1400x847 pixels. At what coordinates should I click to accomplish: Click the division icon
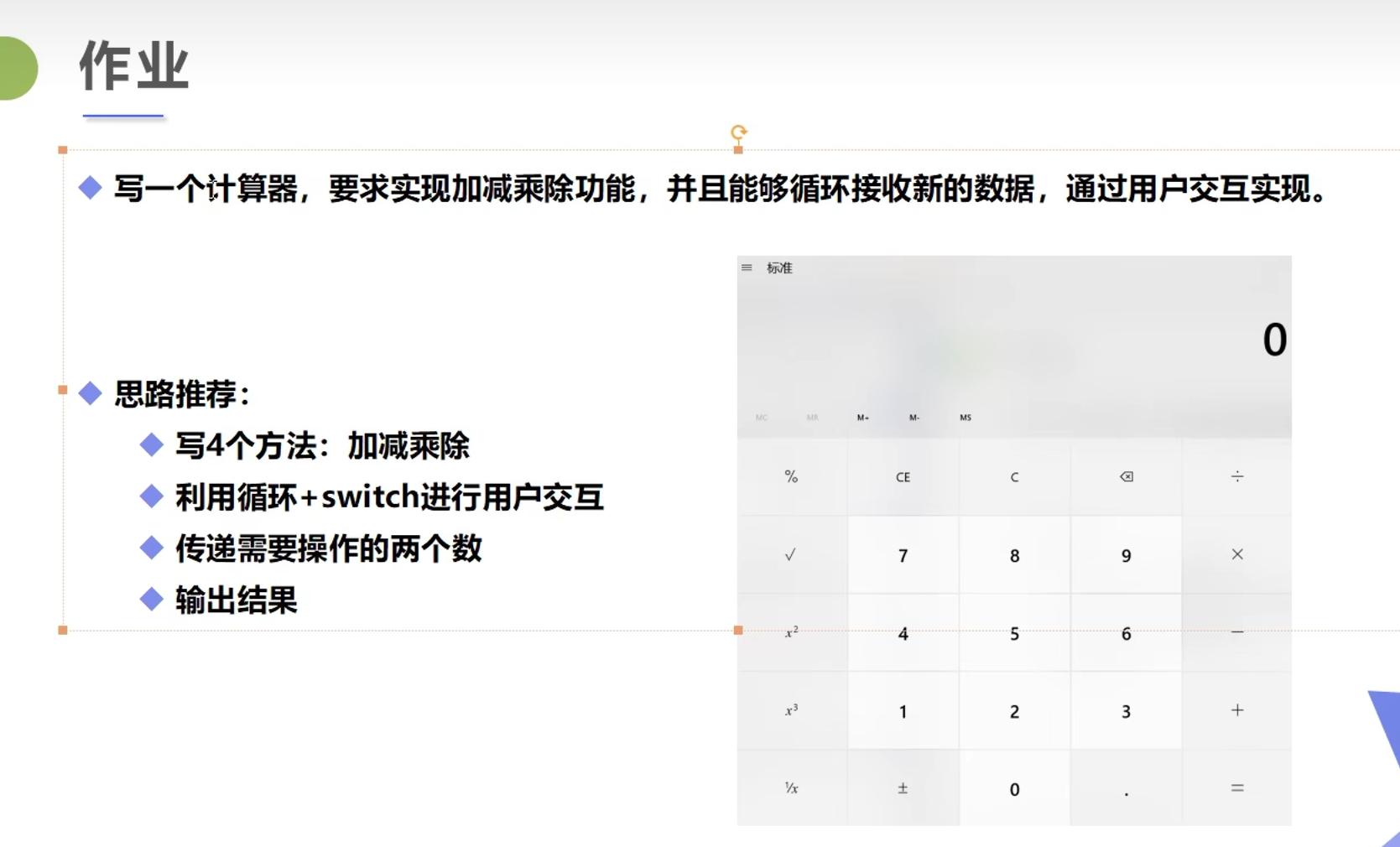[1237, 475]
